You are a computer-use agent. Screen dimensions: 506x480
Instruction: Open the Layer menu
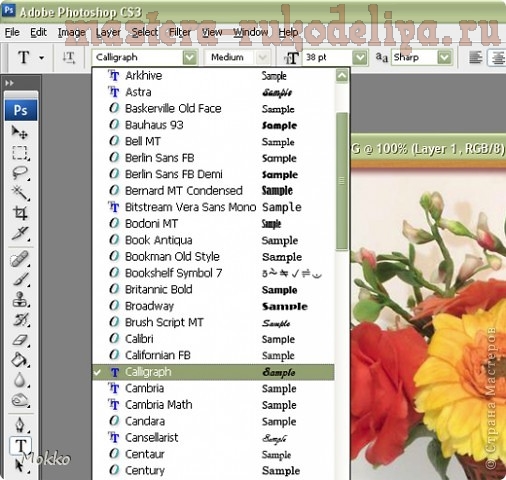(x=108, y=32)
